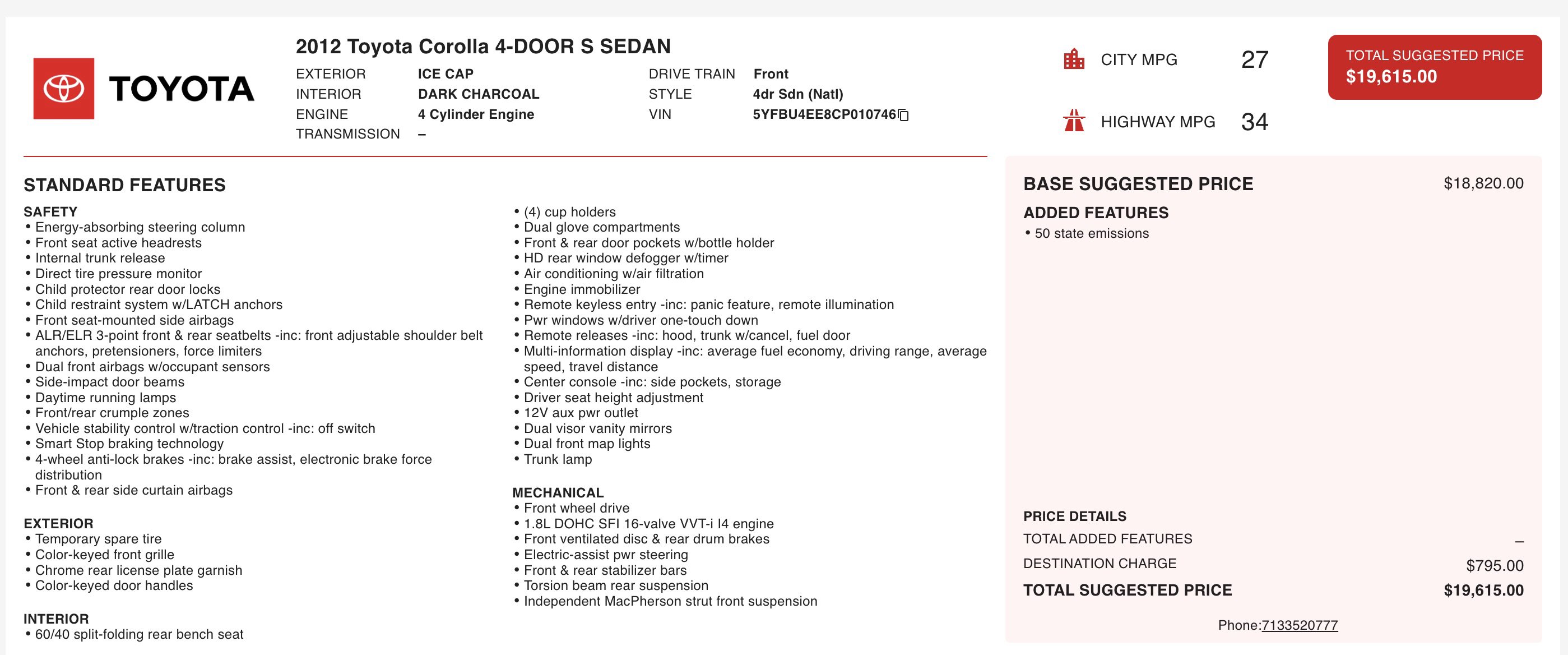Click the Base Suggested Price amount $18,820.00
1568x655 pixels.
tap(1483, 183)
